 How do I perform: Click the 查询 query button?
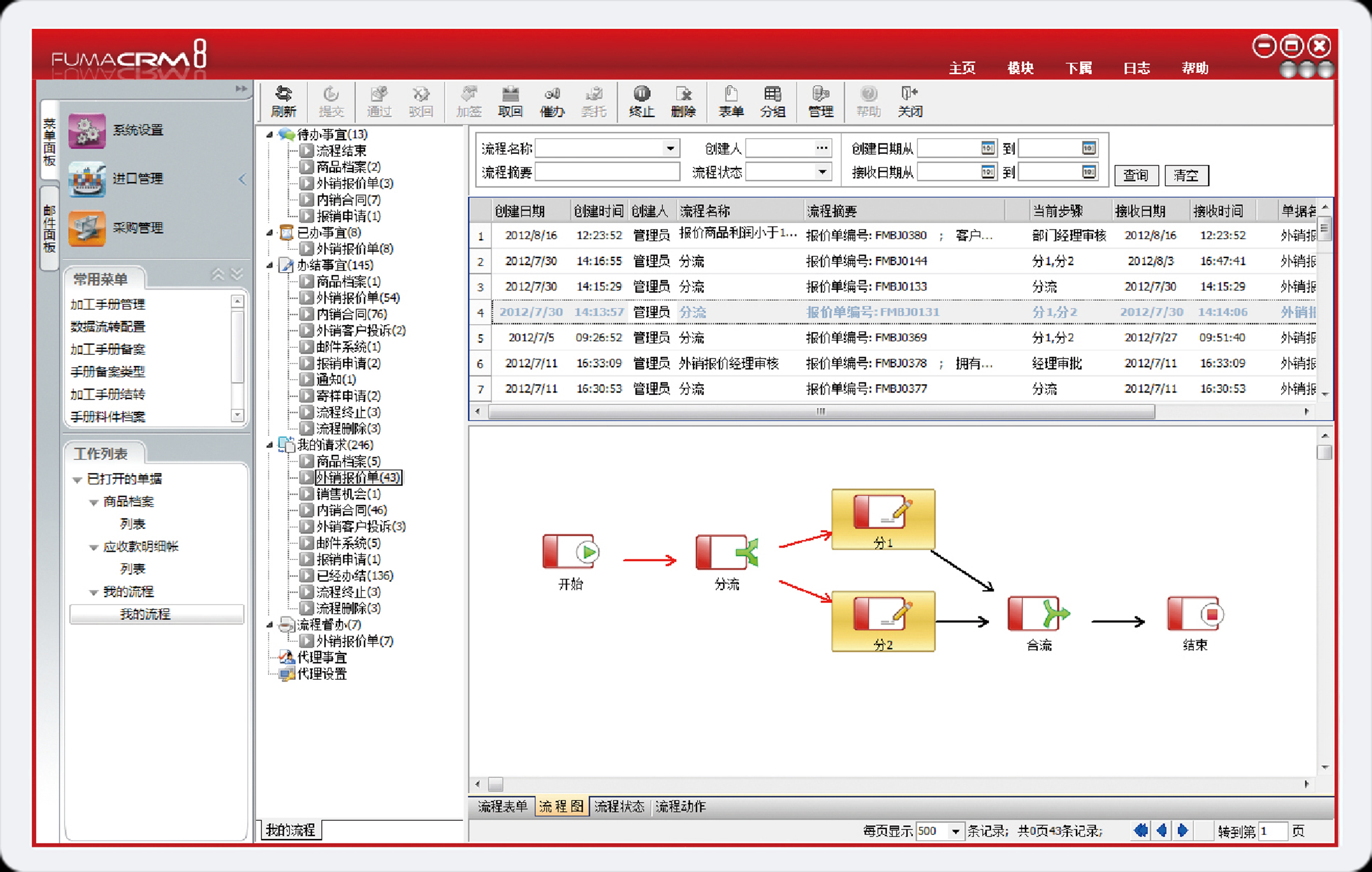1135,175
